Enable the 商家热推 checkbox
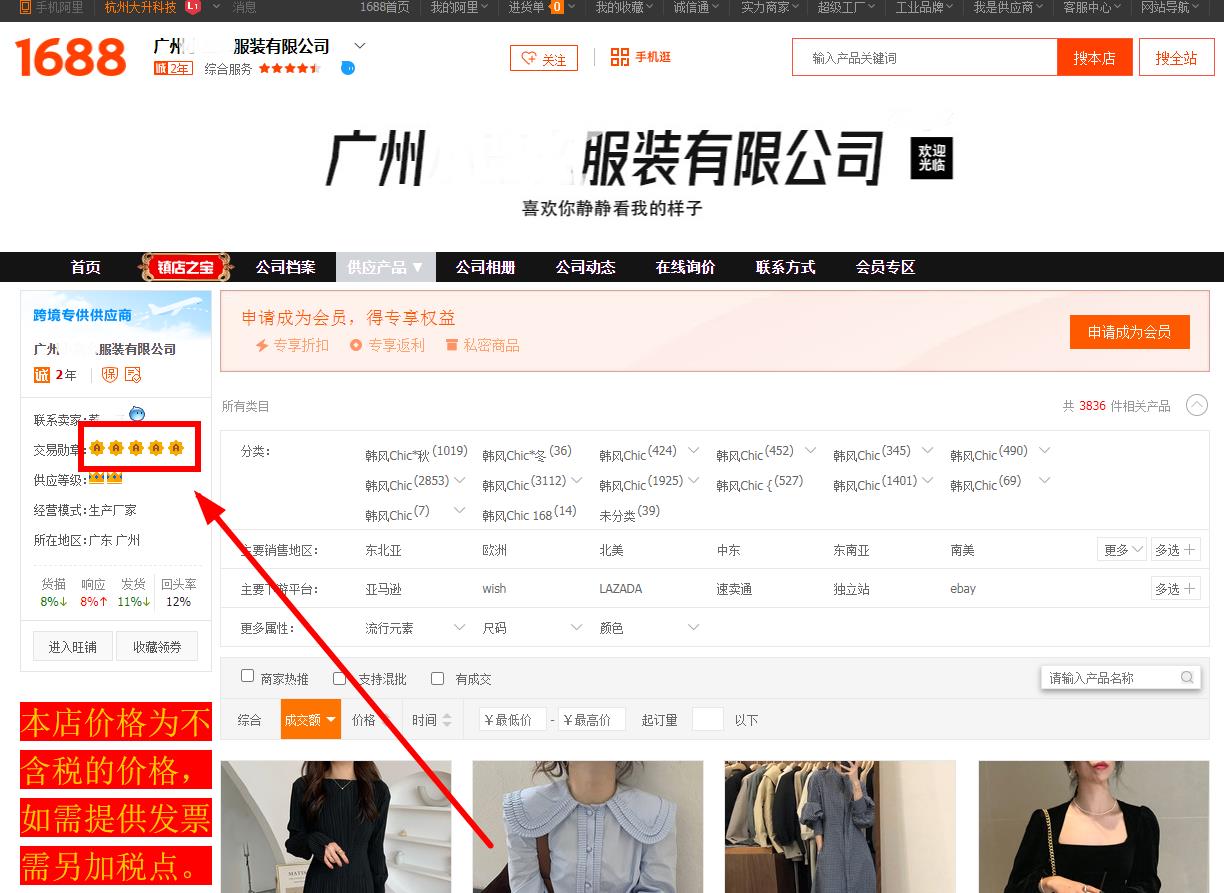Screen dimensions: 1224x893 pos(248,677)
